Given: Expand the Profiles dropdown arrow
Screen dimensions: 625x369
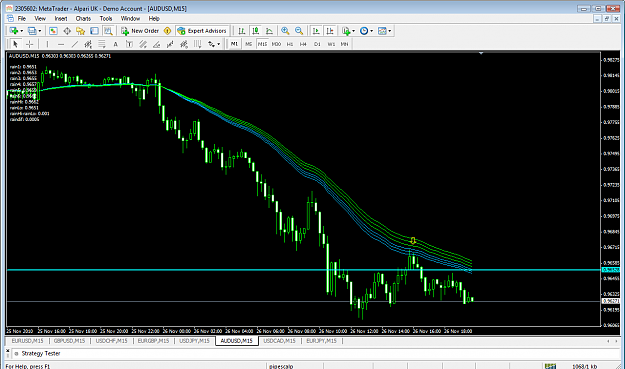Looking at the screenshot, I should (39, 31).
